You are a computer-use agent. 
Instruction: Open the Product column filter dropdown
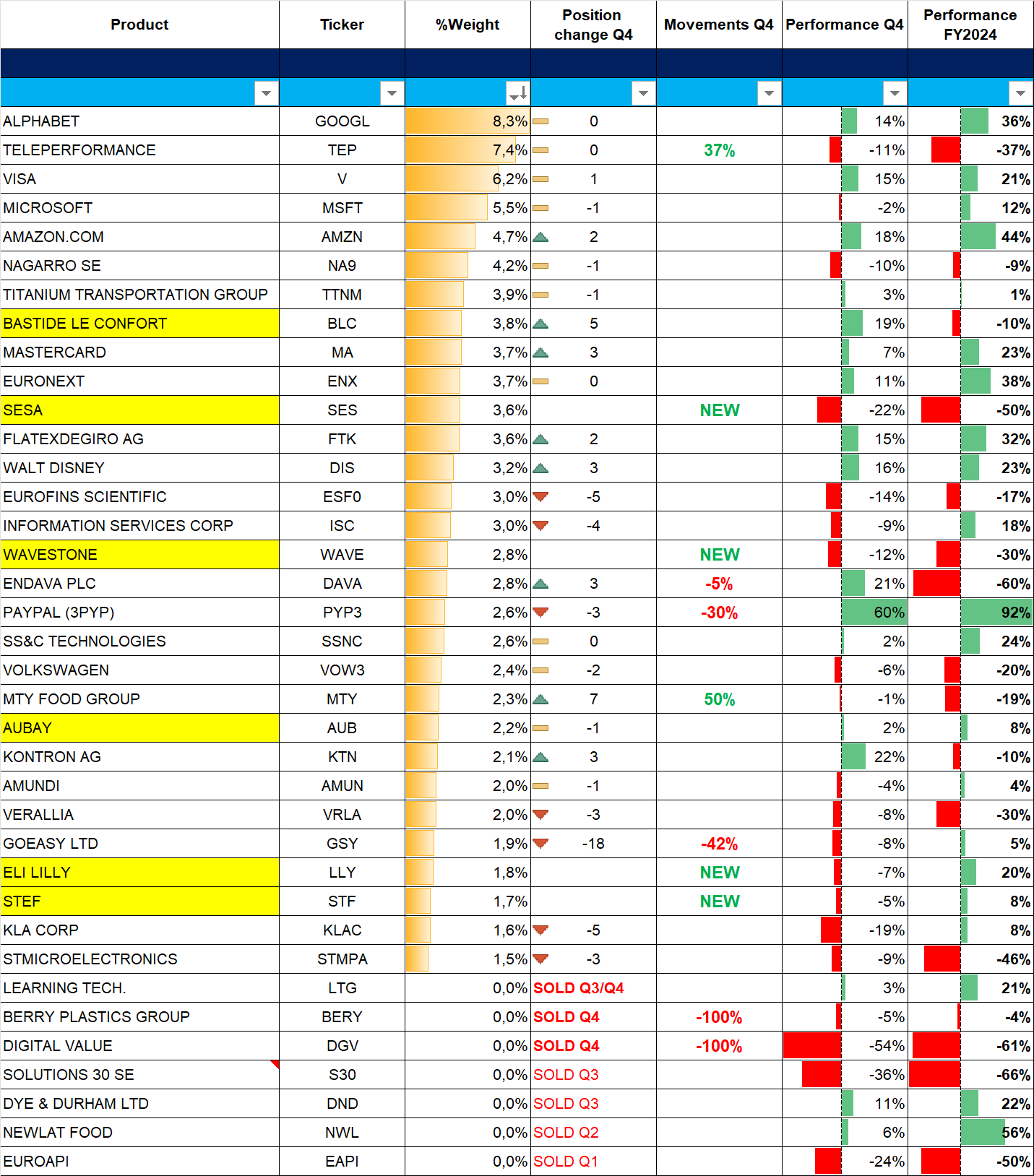267,93
